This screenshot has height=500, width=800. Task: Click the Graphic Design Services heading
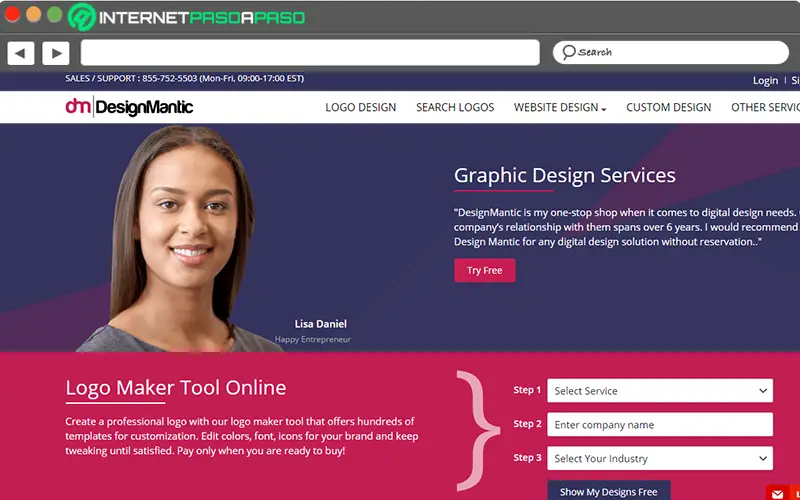point(564,175)
